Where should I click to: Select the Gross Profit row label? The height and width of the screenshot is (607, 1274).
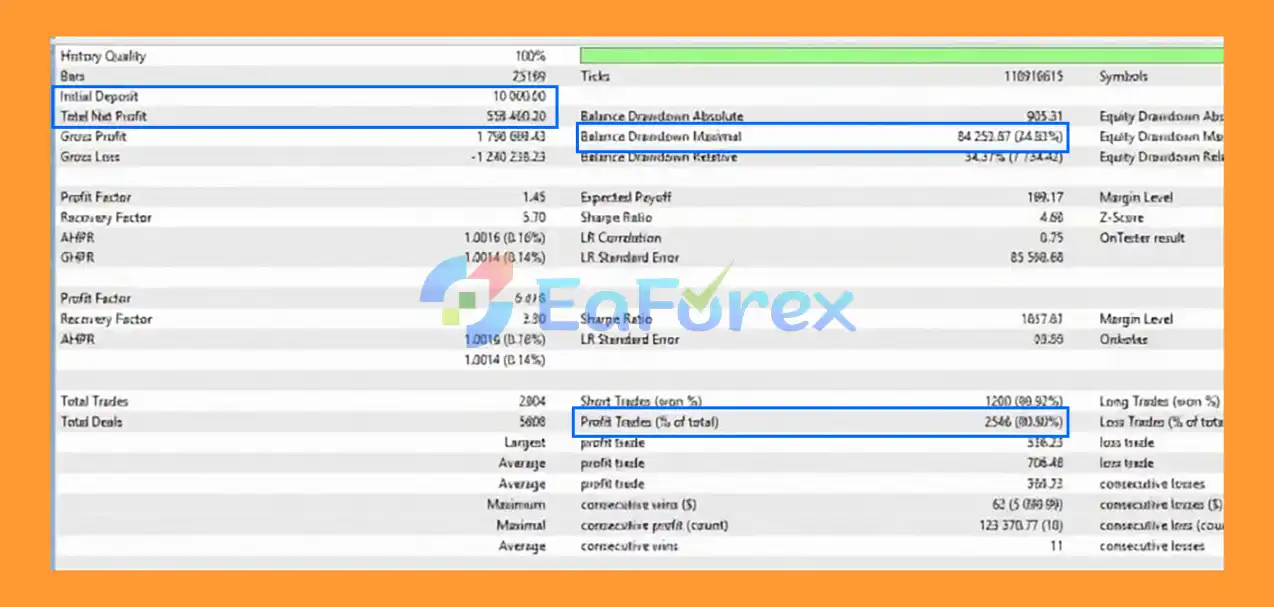93,137
